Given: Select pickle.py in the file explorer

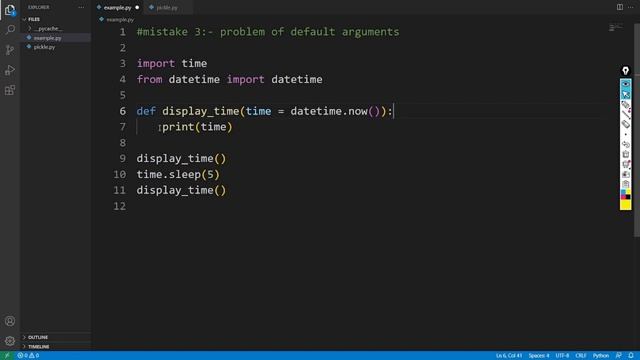Looking at the screenshot, I should point(44,47).
